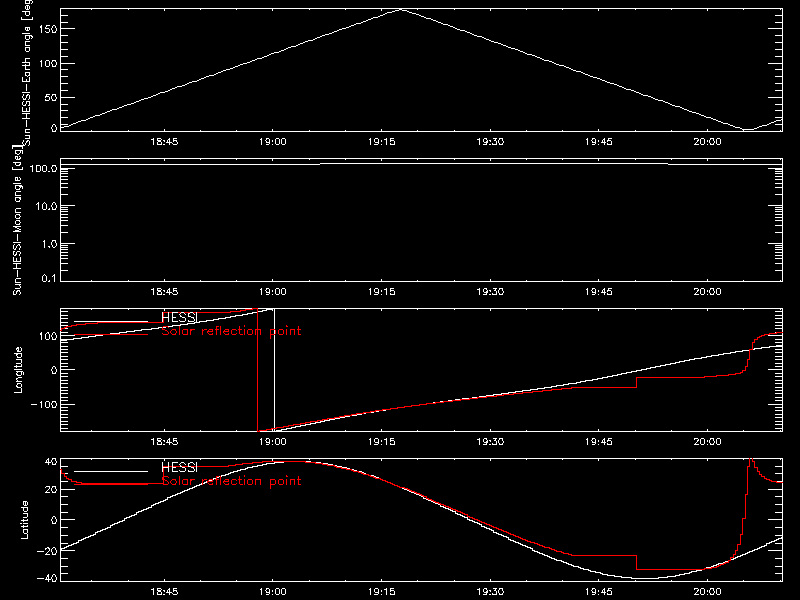Click 19:15 label under Earth angle plot
The image size is (800, 600).
pyautogui.click(x=382, y=141)
